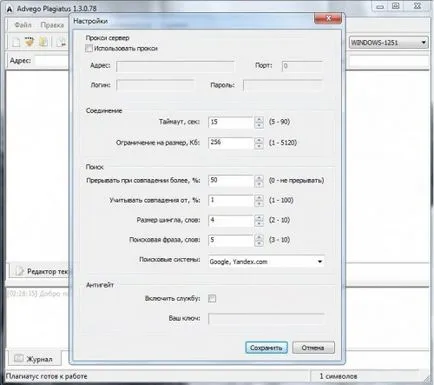This screenshot has height=385, width=434.
Task: Increase Поисковая фраза word count
Action: click(259, 238)
